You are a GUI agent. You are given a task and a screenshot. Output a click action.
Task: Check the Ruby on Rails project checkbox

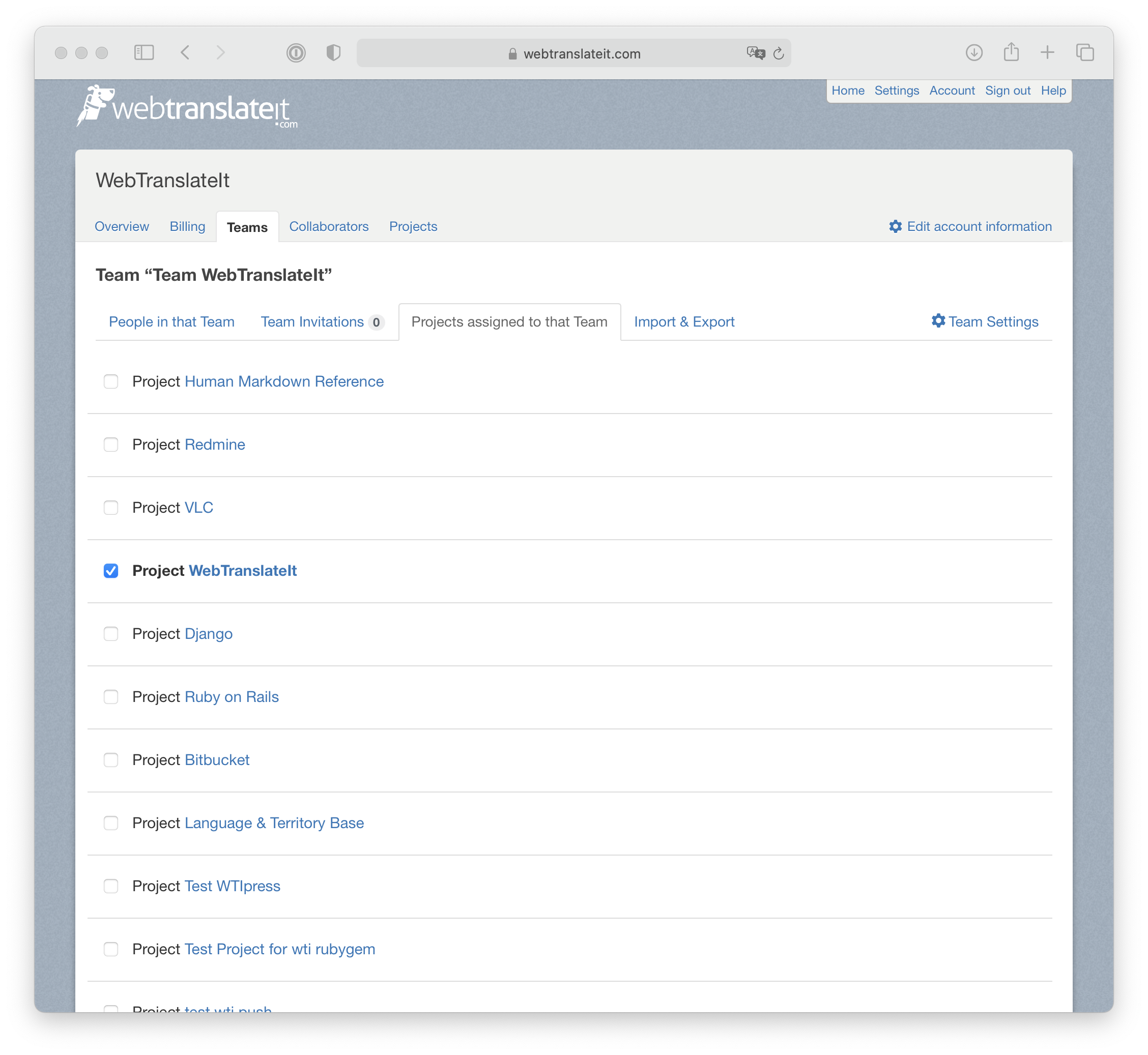(111, 697)
